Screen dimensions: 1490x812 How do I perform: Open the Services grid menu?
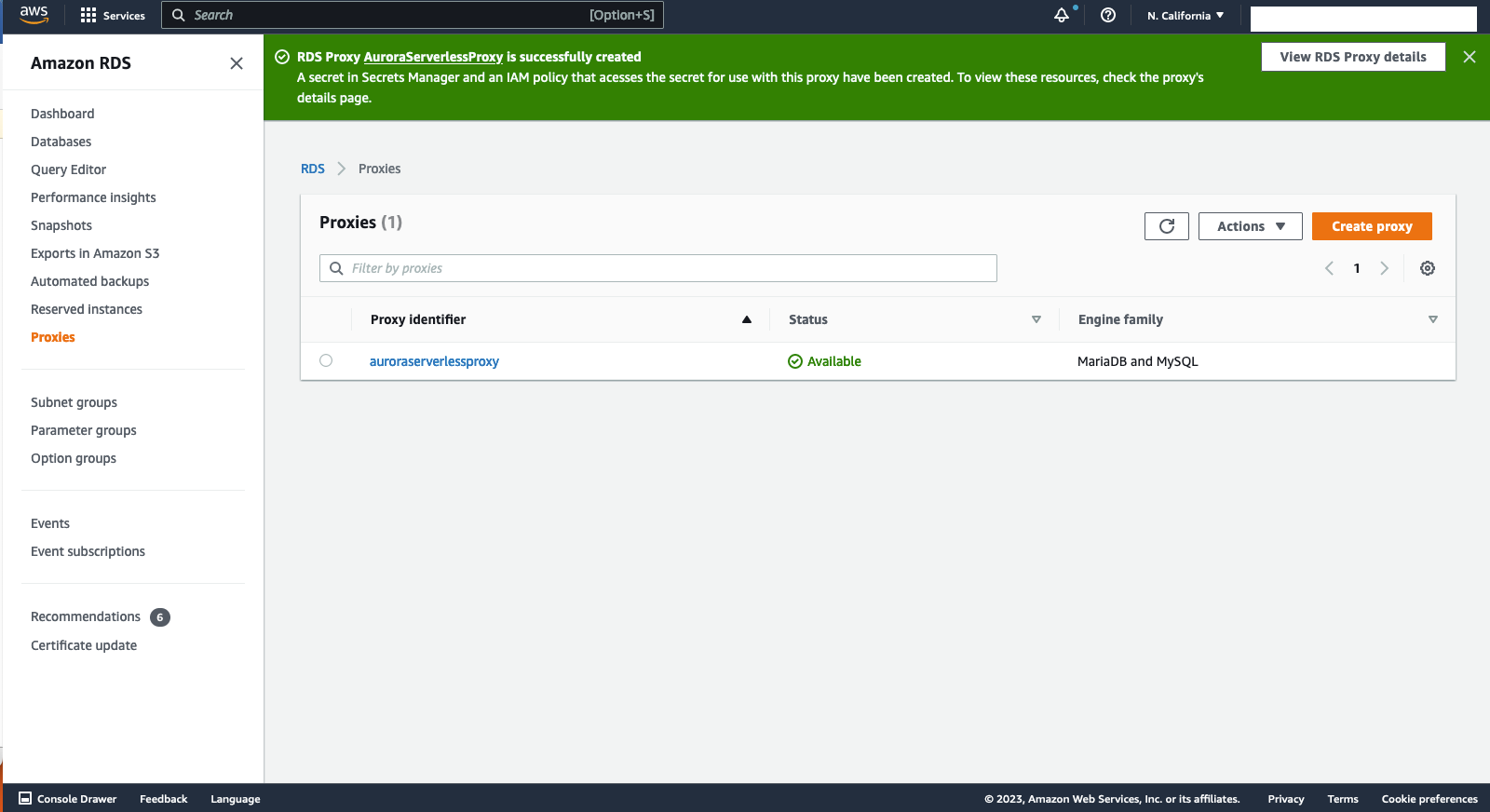(113, 16)
